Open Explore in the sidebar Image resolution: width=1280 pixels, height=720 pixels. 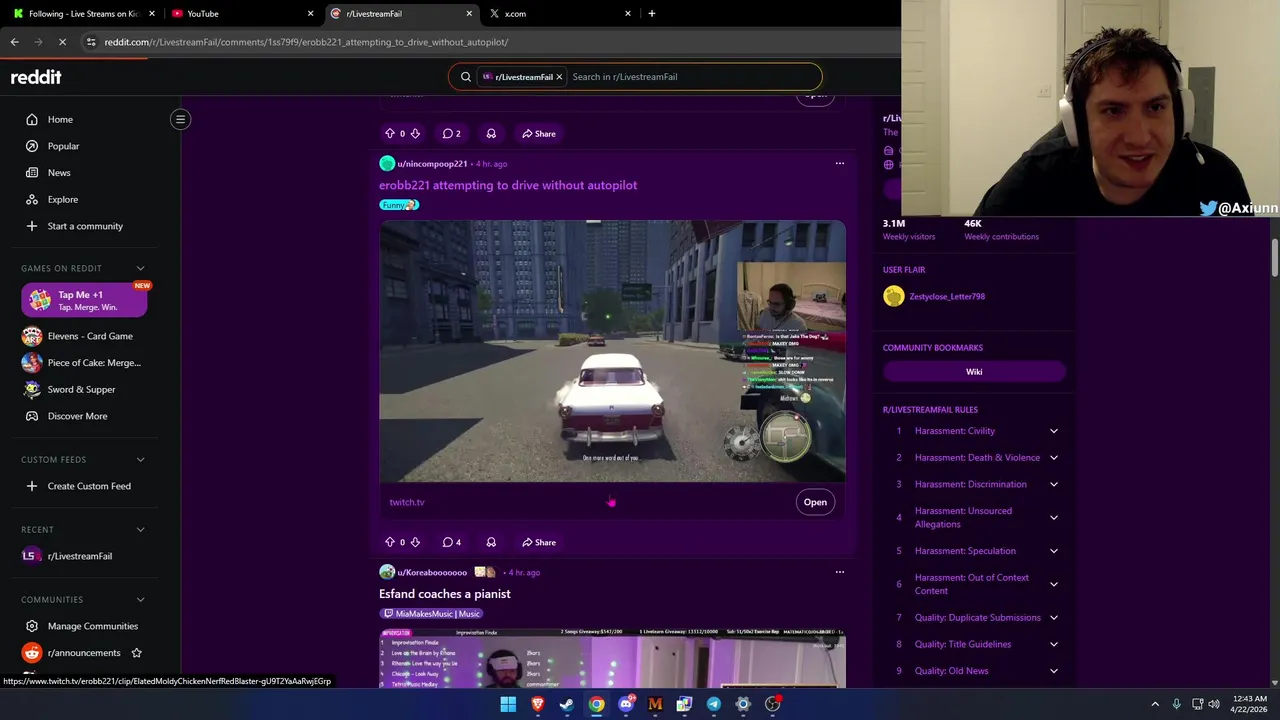click(x=62, y=199)
